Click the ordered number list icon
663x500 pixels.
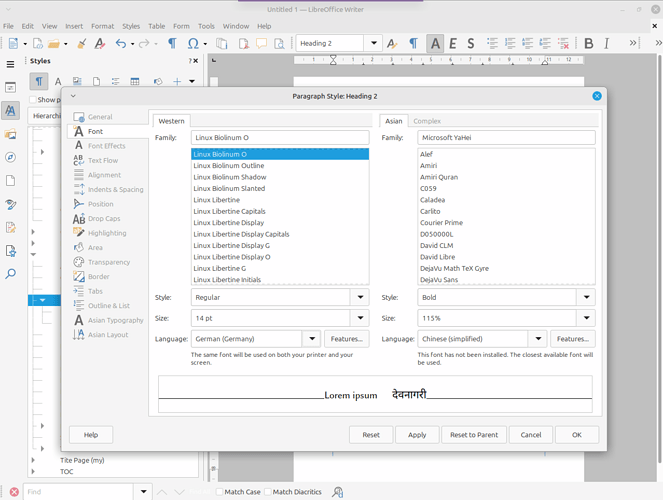tap(510, 43)
